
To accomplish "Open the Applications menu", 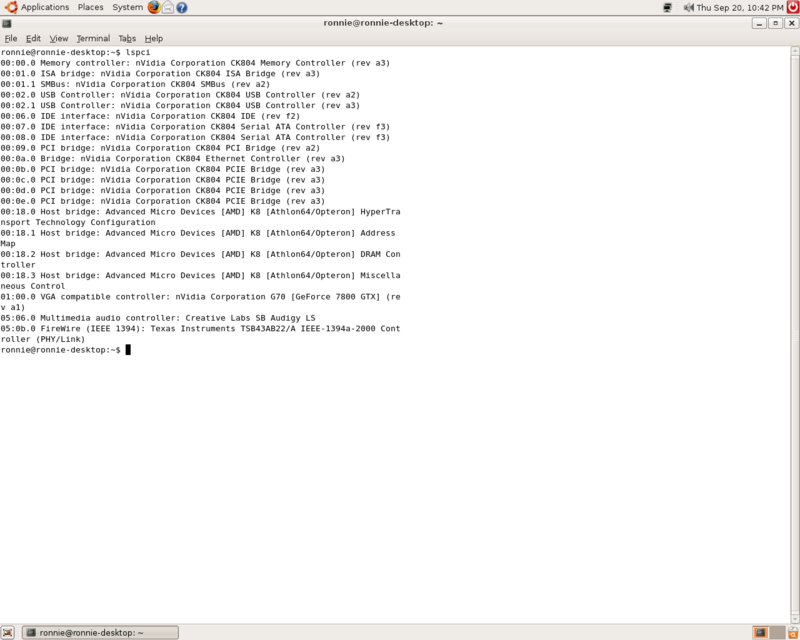I will point(45,7).
